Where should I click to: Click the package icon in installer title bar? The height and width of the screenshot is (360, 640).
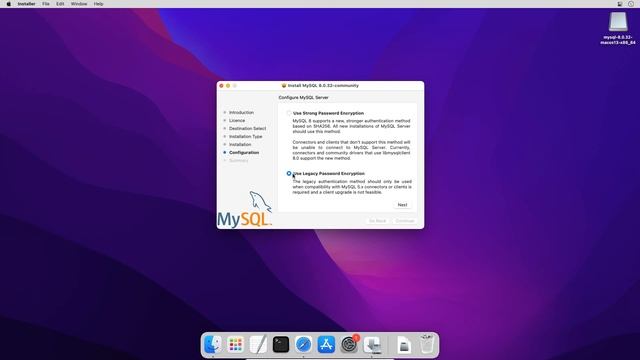point(284,86)
